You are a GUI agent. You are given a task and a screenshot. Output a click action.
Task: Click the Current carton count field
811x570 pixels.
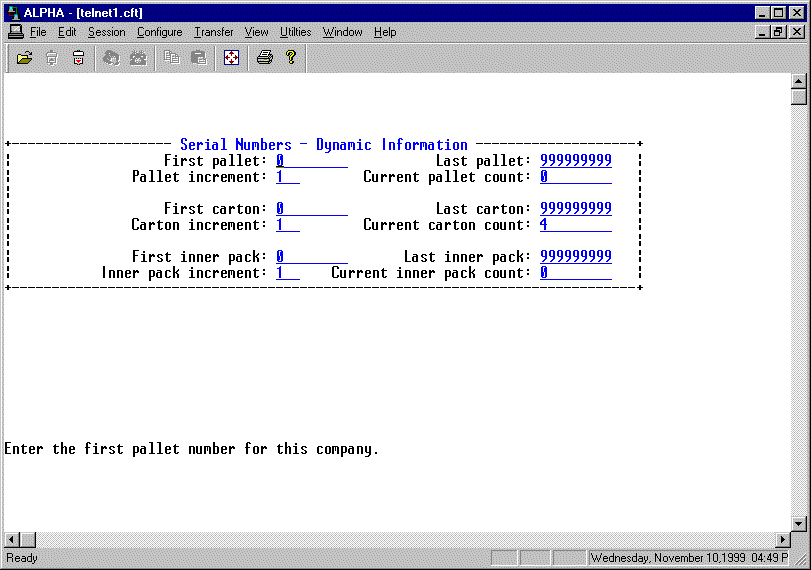575,225
